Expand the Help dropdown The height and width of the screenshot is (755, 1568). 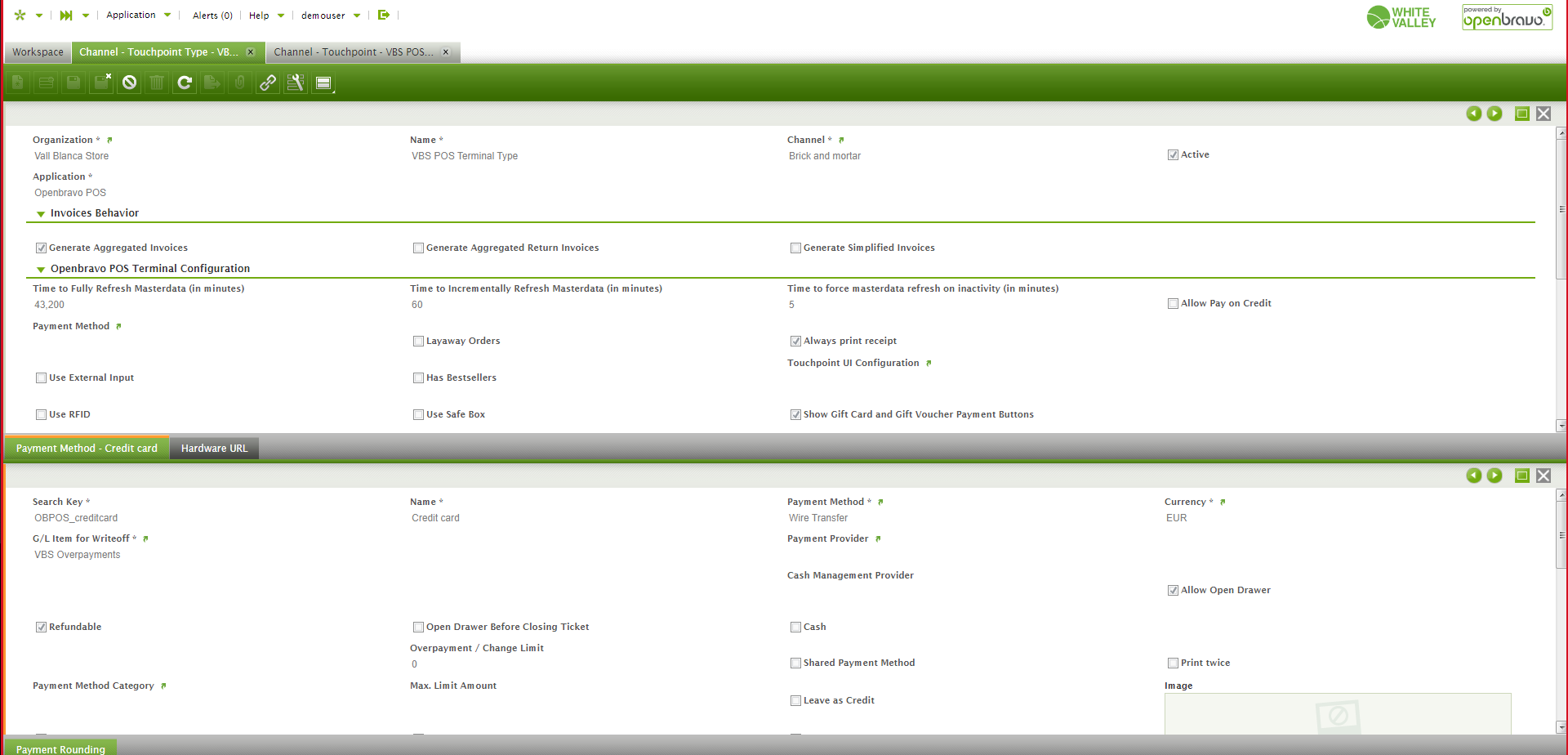pyautogui.click(x=281, y=16)
